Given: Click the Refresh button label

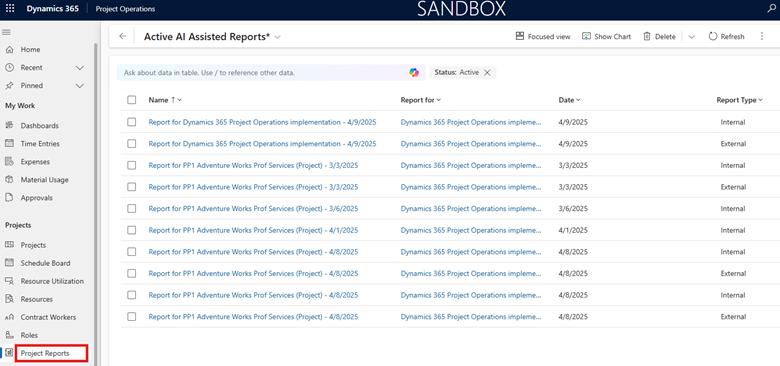Looking at the screenshot, I should (x=733, y=37).
